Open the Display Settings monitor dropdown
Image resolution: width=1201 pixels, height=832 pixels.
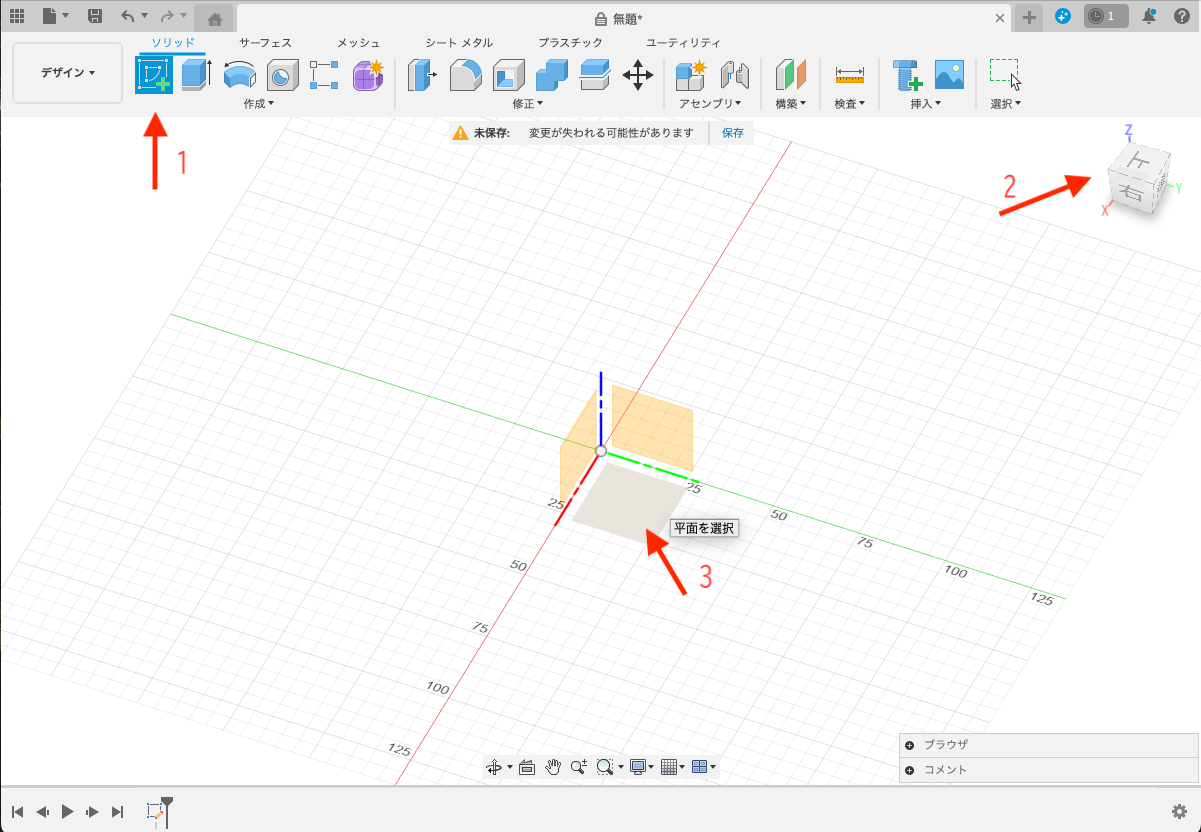642,767
